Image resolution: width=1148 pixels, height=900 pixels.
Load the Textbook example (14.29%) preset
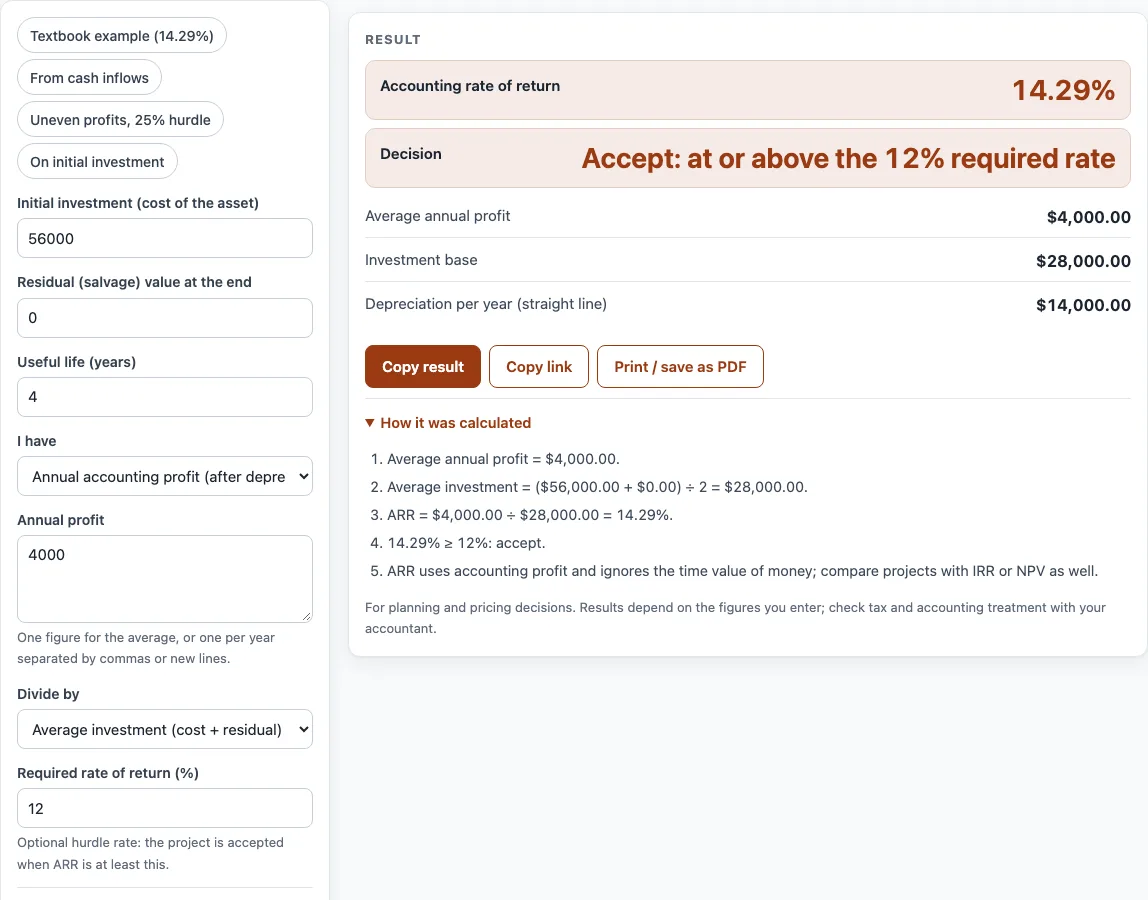(x=122, y=36)
